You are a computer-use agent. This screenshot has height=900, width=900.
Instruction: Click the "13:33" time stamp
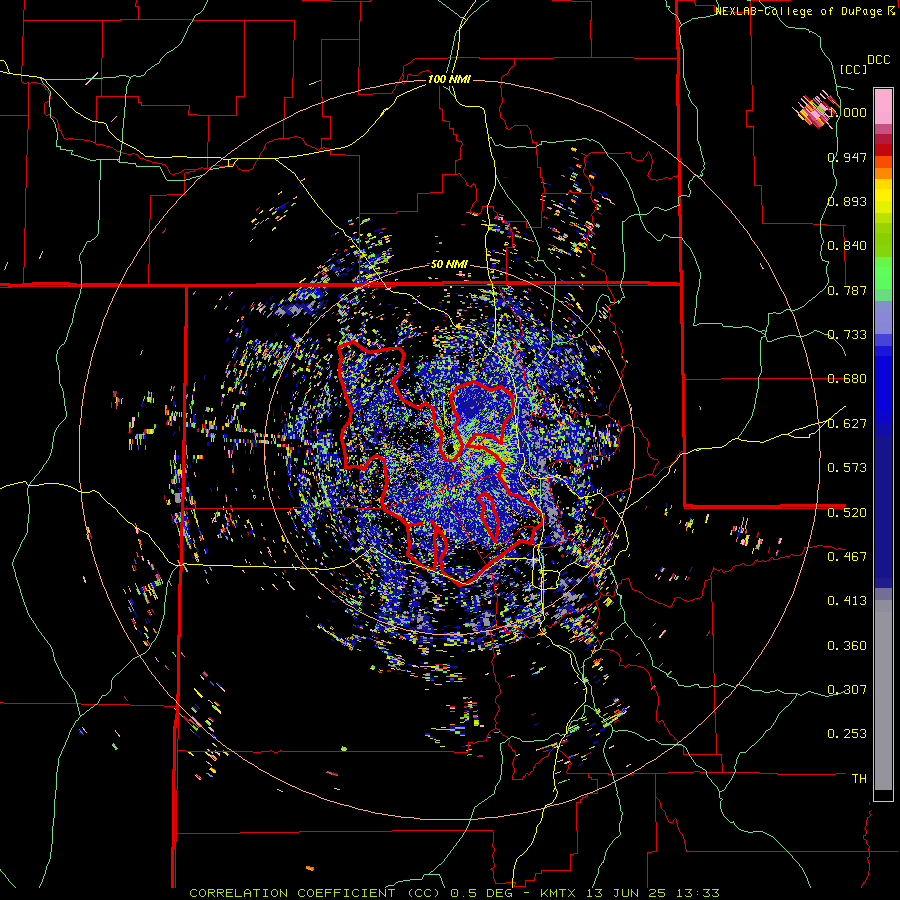[698, 893]
